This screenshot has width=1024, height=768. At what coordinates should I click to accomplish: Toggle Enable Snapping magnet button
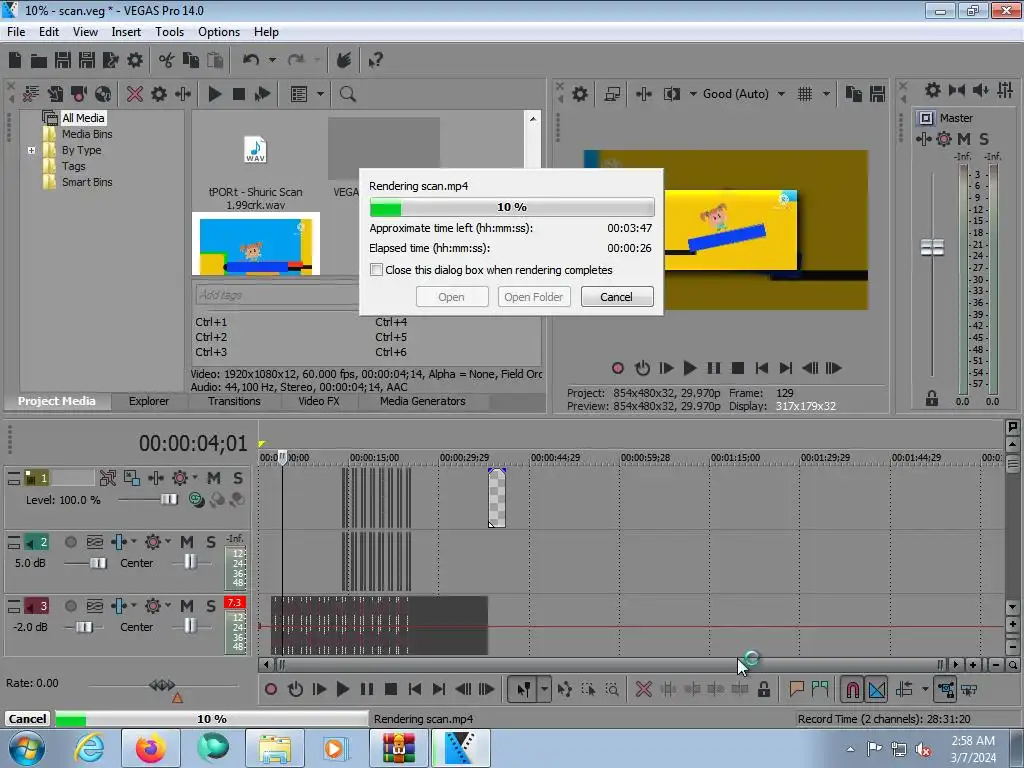pyautogui.click(x=852, y=689)
